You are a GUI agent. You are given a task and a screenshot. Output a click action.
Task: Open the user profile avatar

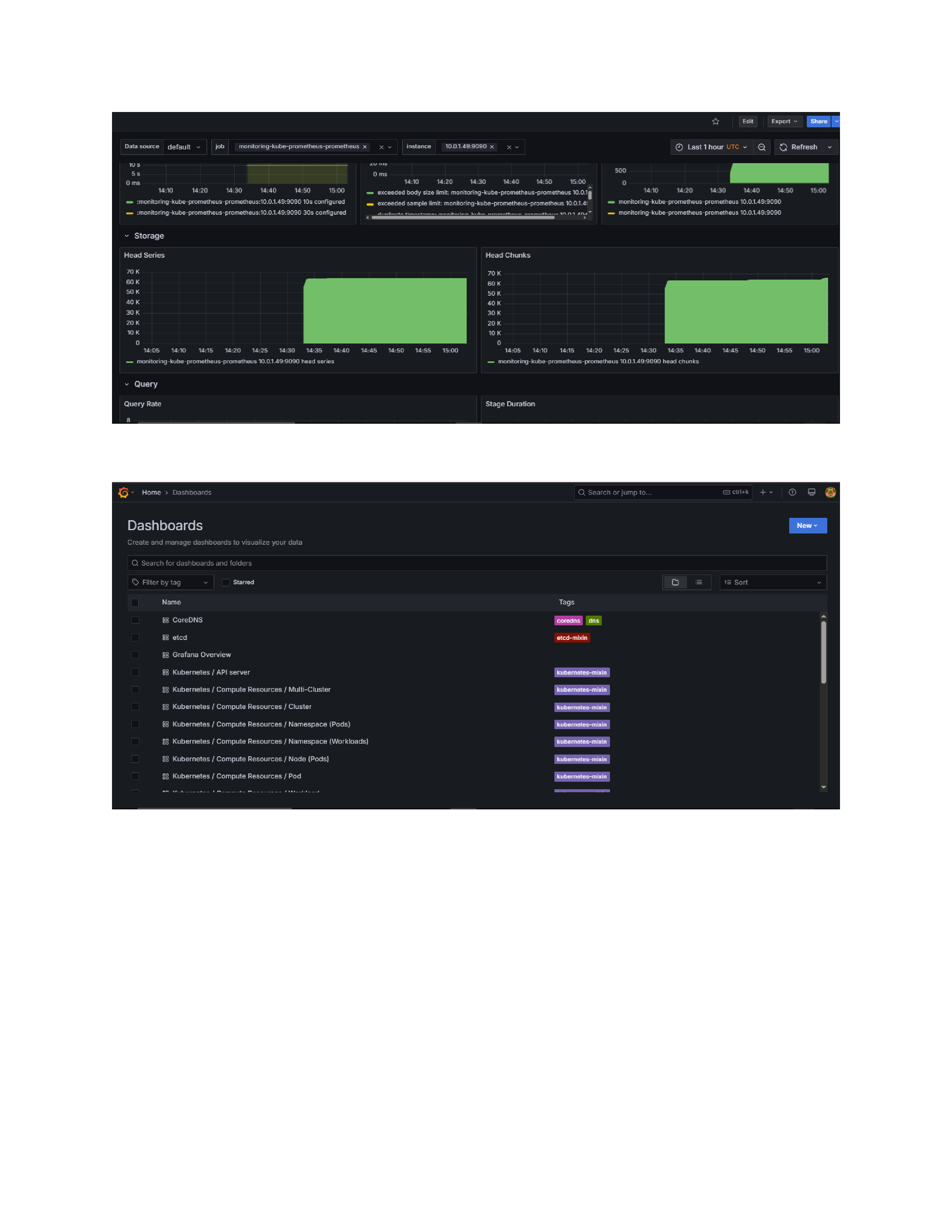tap(830, 492)
